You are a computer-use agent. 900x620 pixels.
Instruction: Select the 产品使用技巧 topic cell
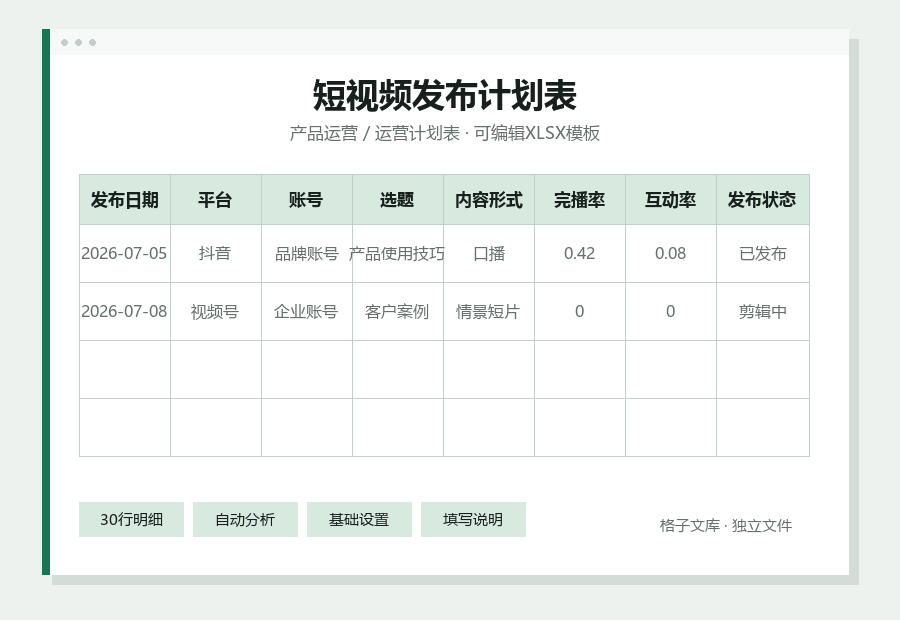coord(398,253)
